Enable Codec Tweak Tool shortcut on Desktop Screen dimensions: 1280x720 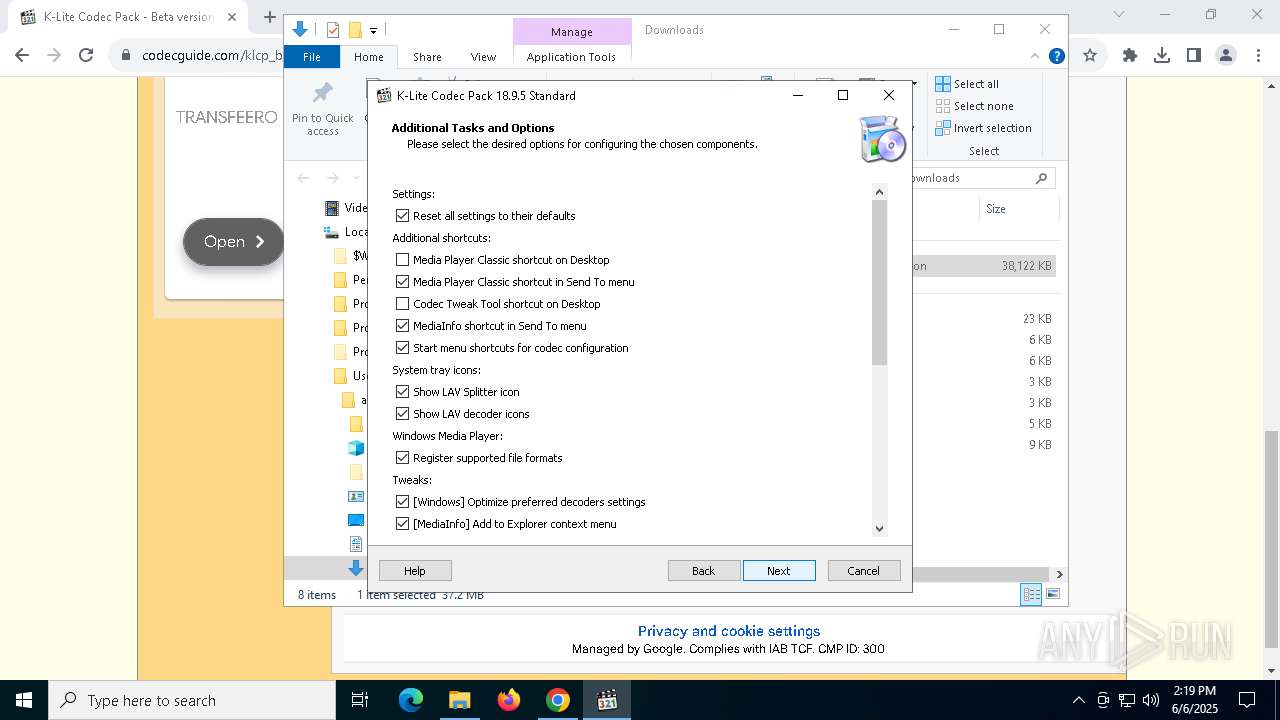click(x=402, y=304)
